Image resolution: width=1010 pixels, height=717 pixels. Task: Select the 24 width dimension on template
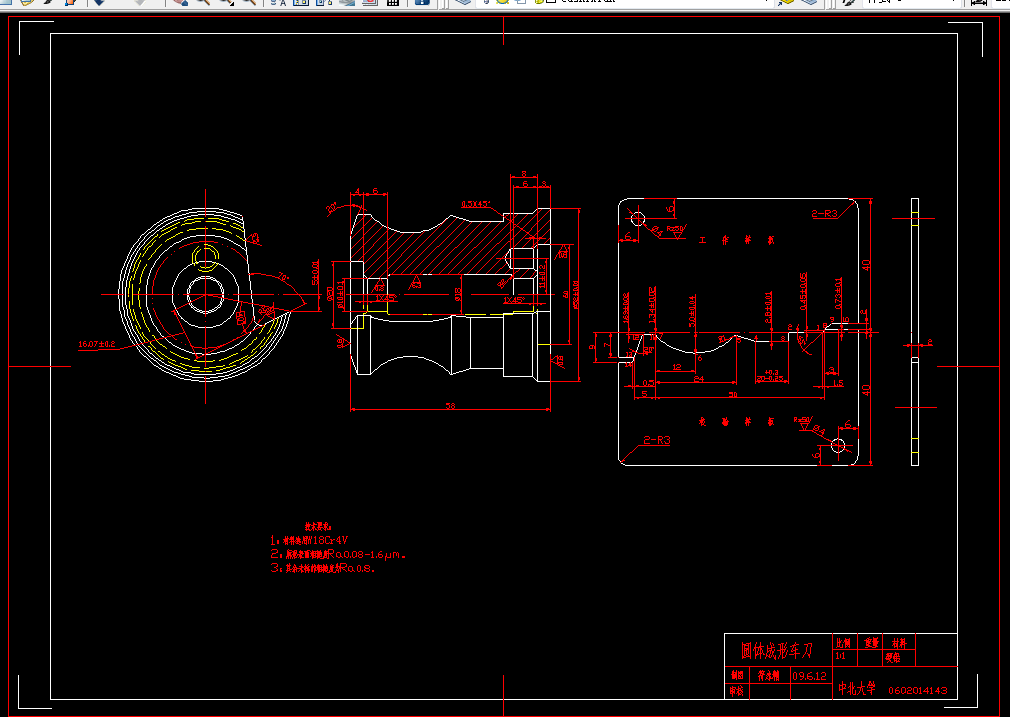pyautogui.click(x=699, y=379)
